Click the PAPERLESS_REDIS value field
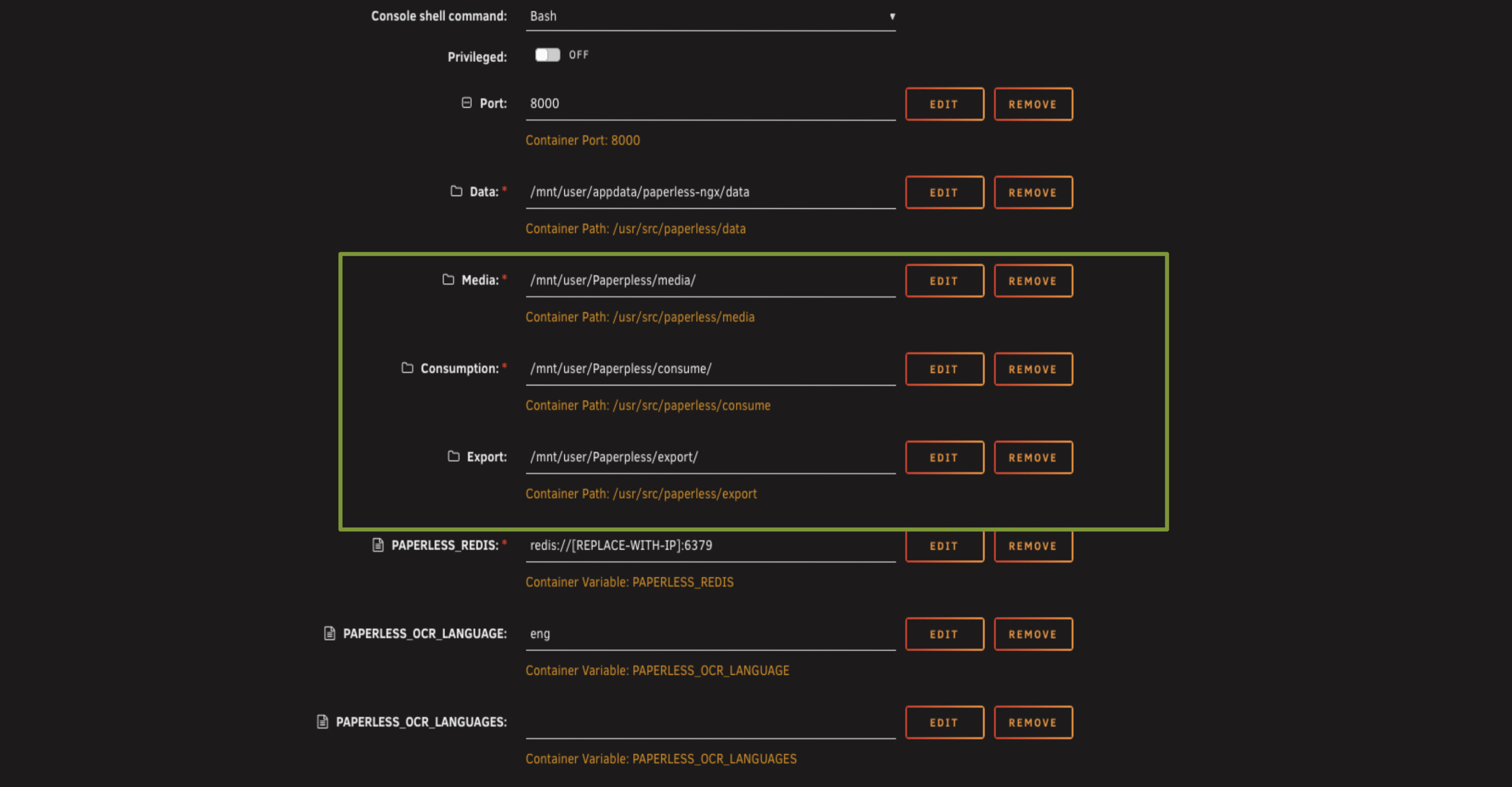This screenshot has width=1512, height=787. [710, 546]
